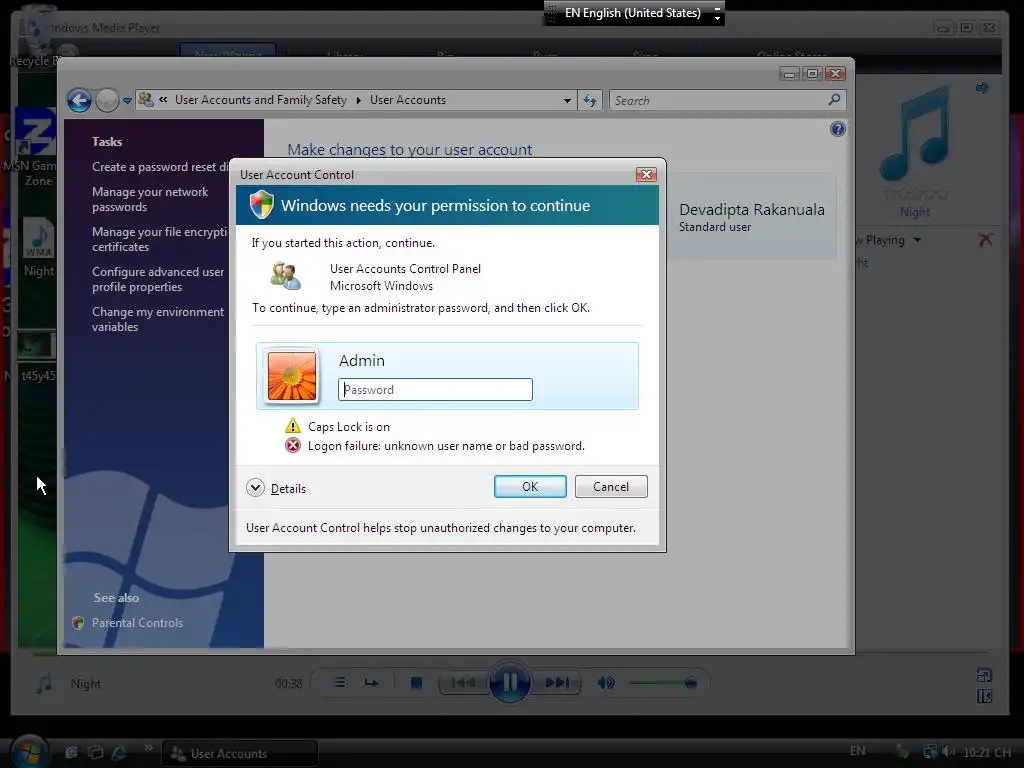
Task: Refresh the User Accounts page
Action: [x=590, y=101]
